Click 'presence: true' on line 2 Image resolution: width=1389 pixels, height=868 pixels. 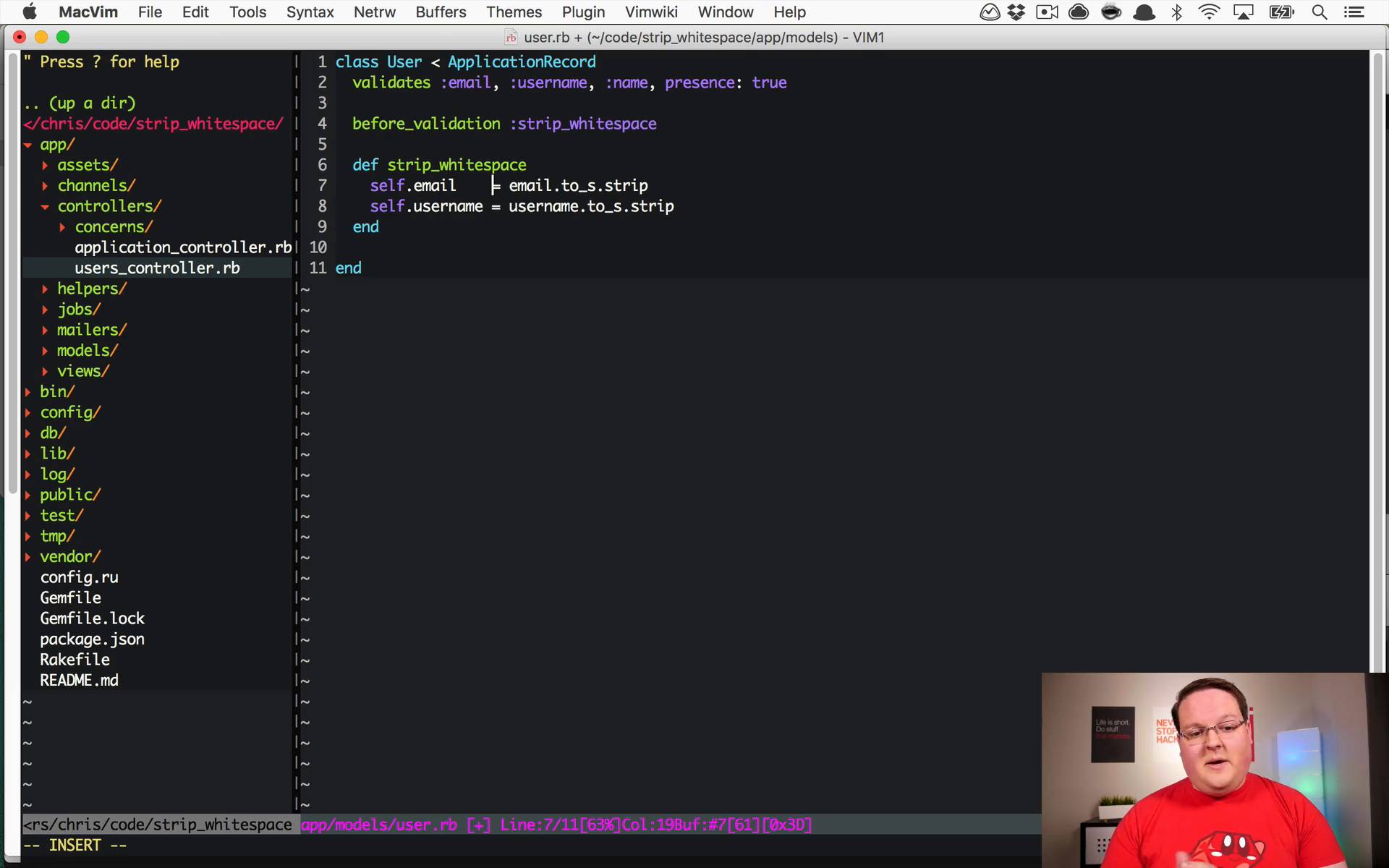(726, 82)
